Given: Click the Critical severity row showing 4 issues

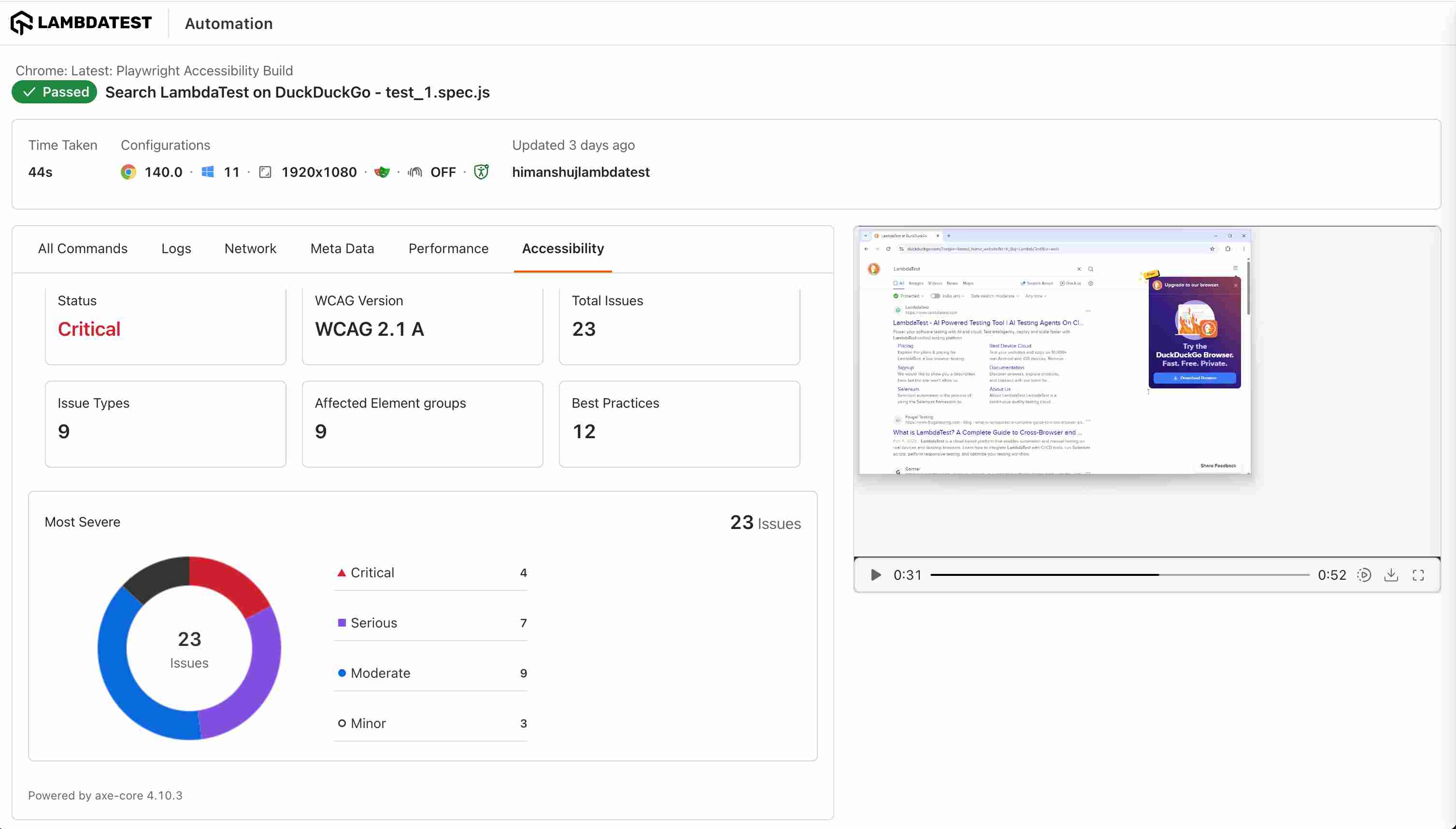Looking at the screenshot, I should pyautogui.click(x=431, y=573).
